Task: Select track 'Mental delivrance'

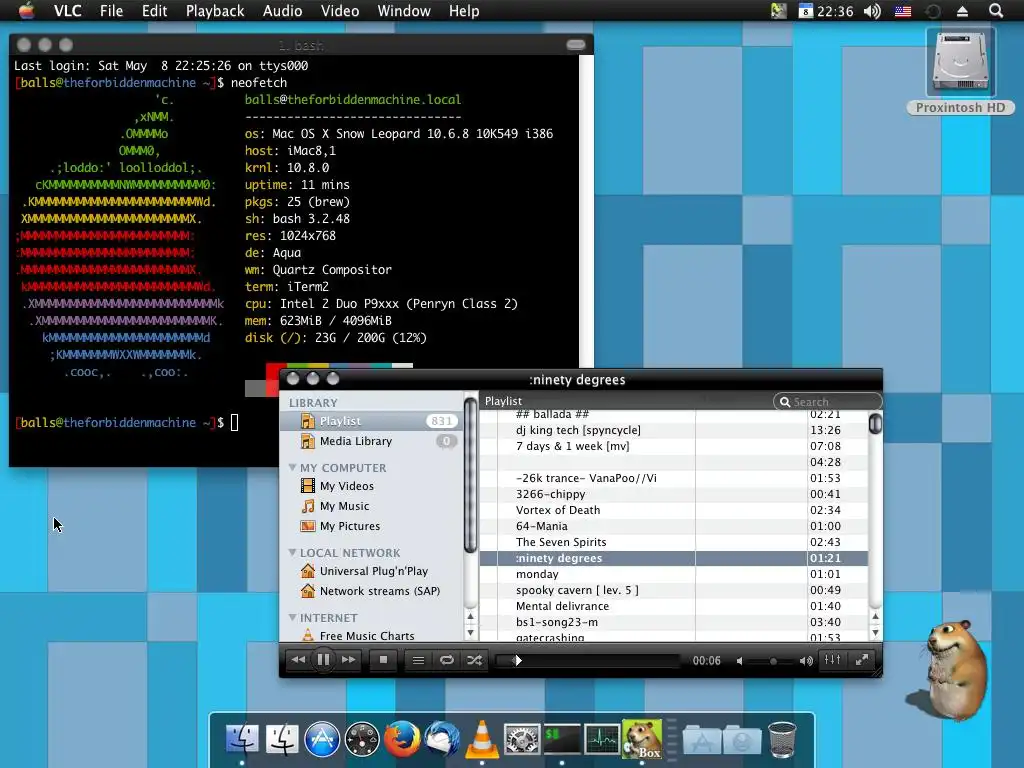Action: pyautogui.click(x=674, y=606)
